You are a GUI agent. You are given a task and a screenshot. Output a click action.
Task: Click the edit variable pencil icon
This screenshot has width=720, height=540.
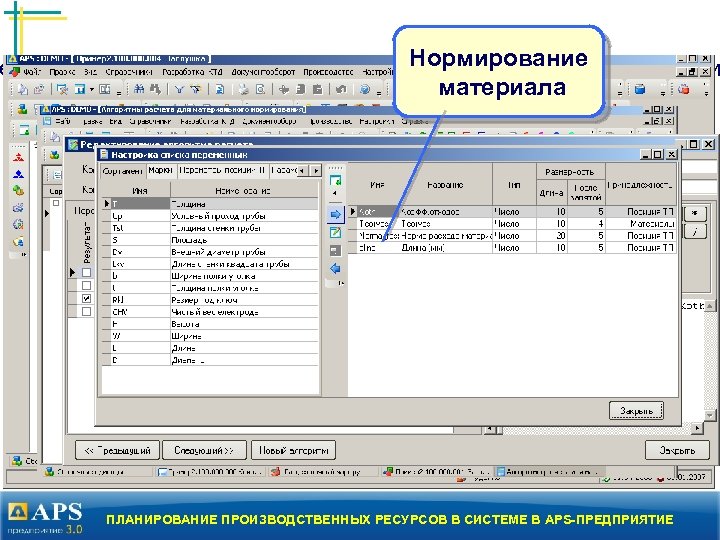336,232
